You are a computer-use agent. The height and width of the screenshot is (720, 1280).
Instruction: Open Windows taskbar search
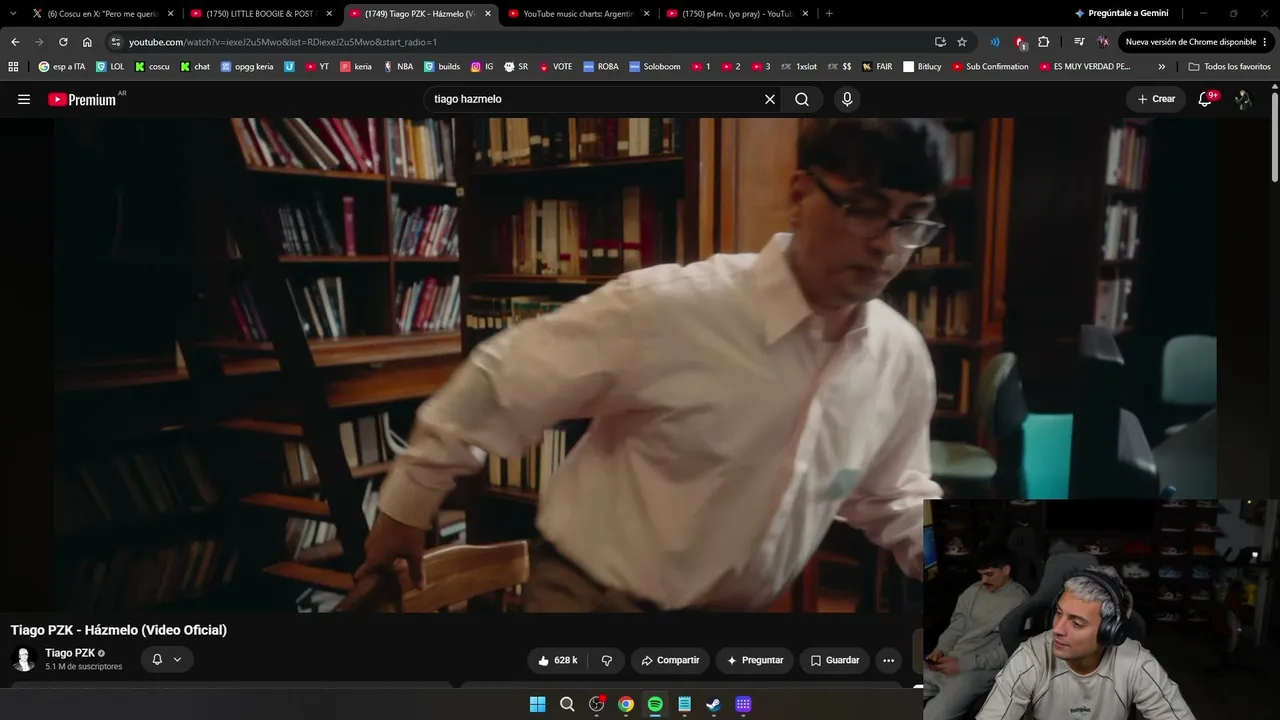(x=567, y=704)
